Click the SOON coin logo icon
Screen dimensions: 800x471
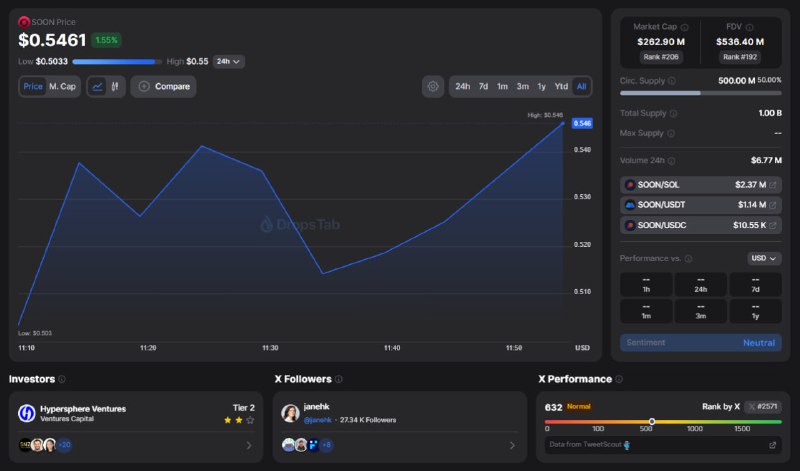[23, 22]
